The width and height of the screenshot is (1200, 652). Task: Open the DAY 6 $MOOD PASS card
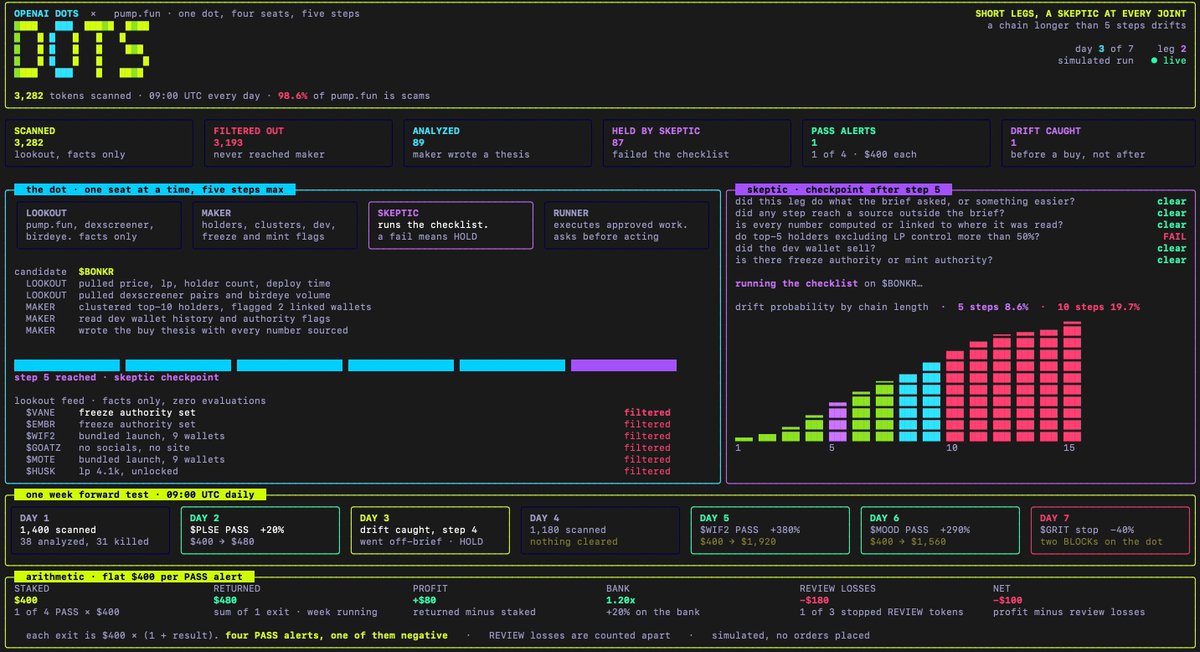tap(940, 529)
